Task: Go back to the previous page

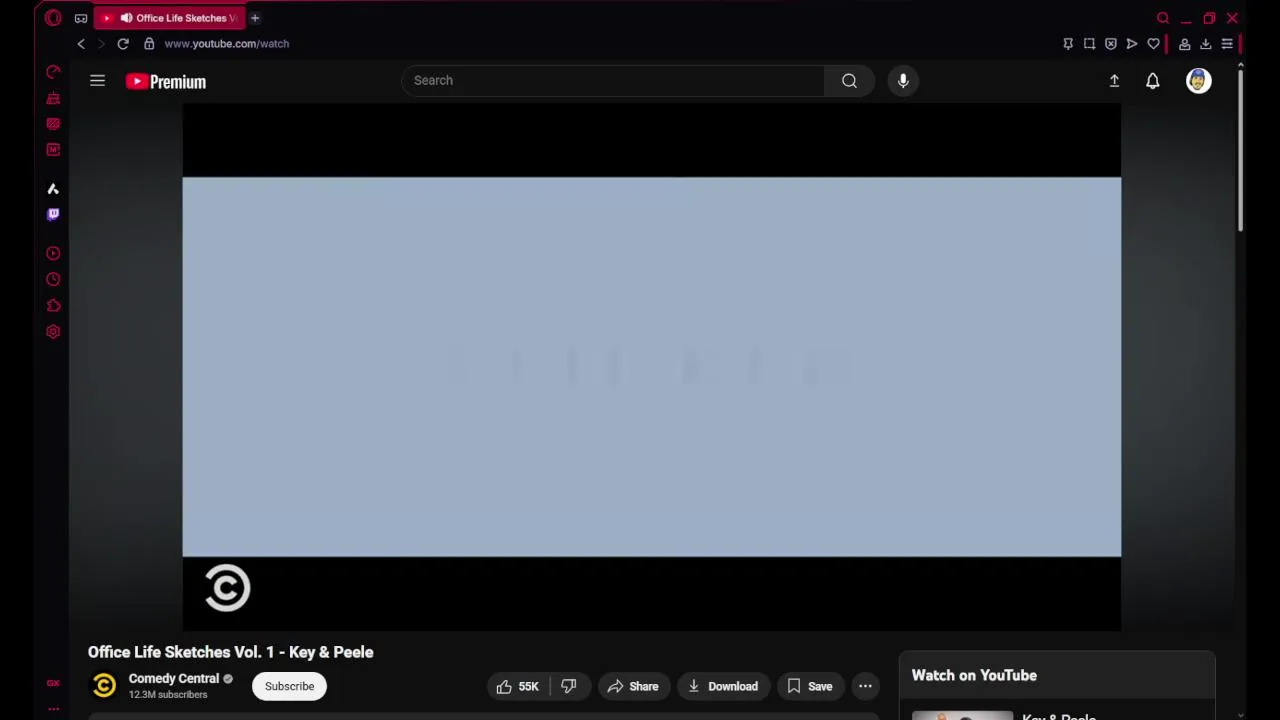Action: coord(81,44)
